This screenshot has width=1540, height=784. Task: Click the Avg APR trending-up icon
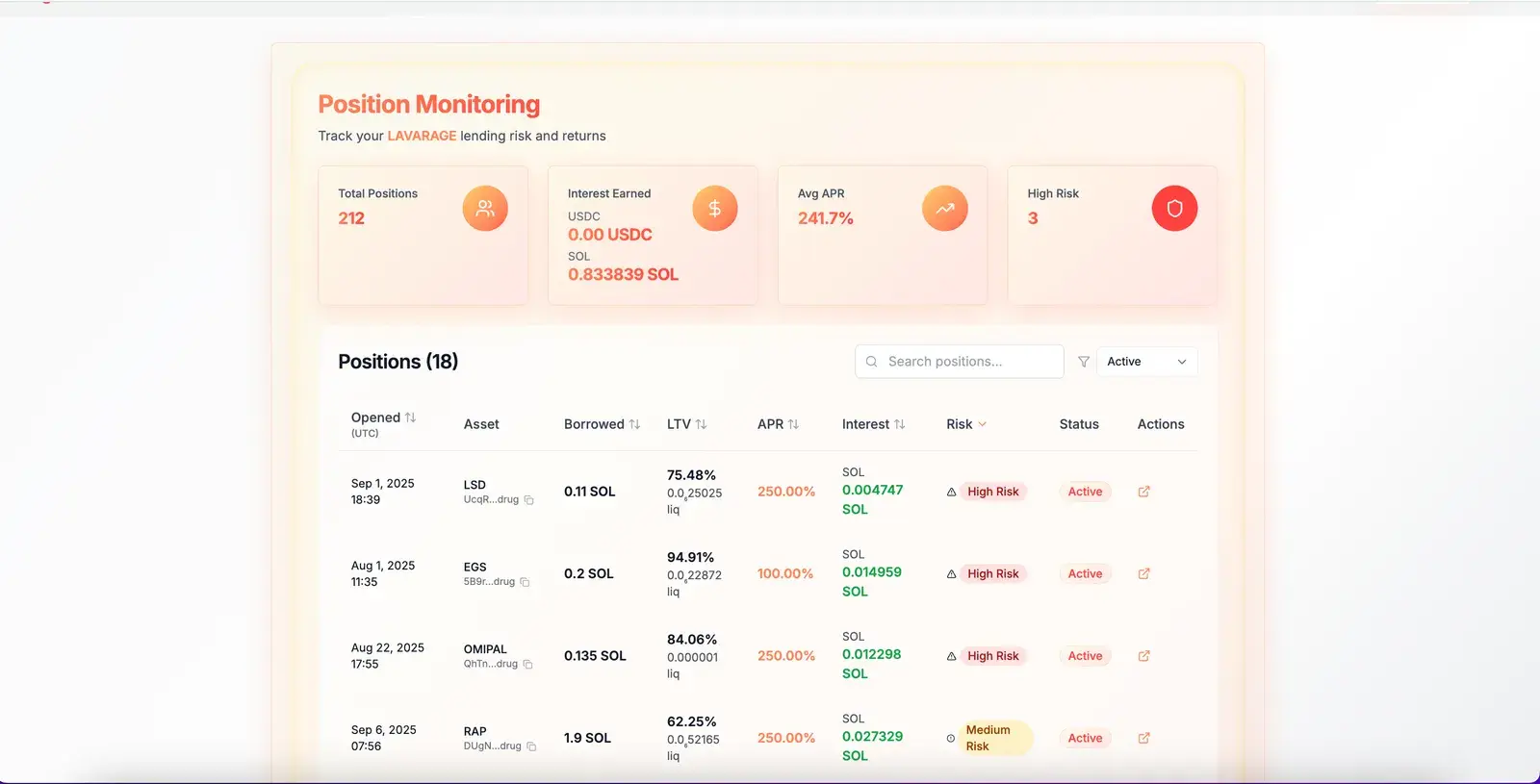click(x=945, y=209)
